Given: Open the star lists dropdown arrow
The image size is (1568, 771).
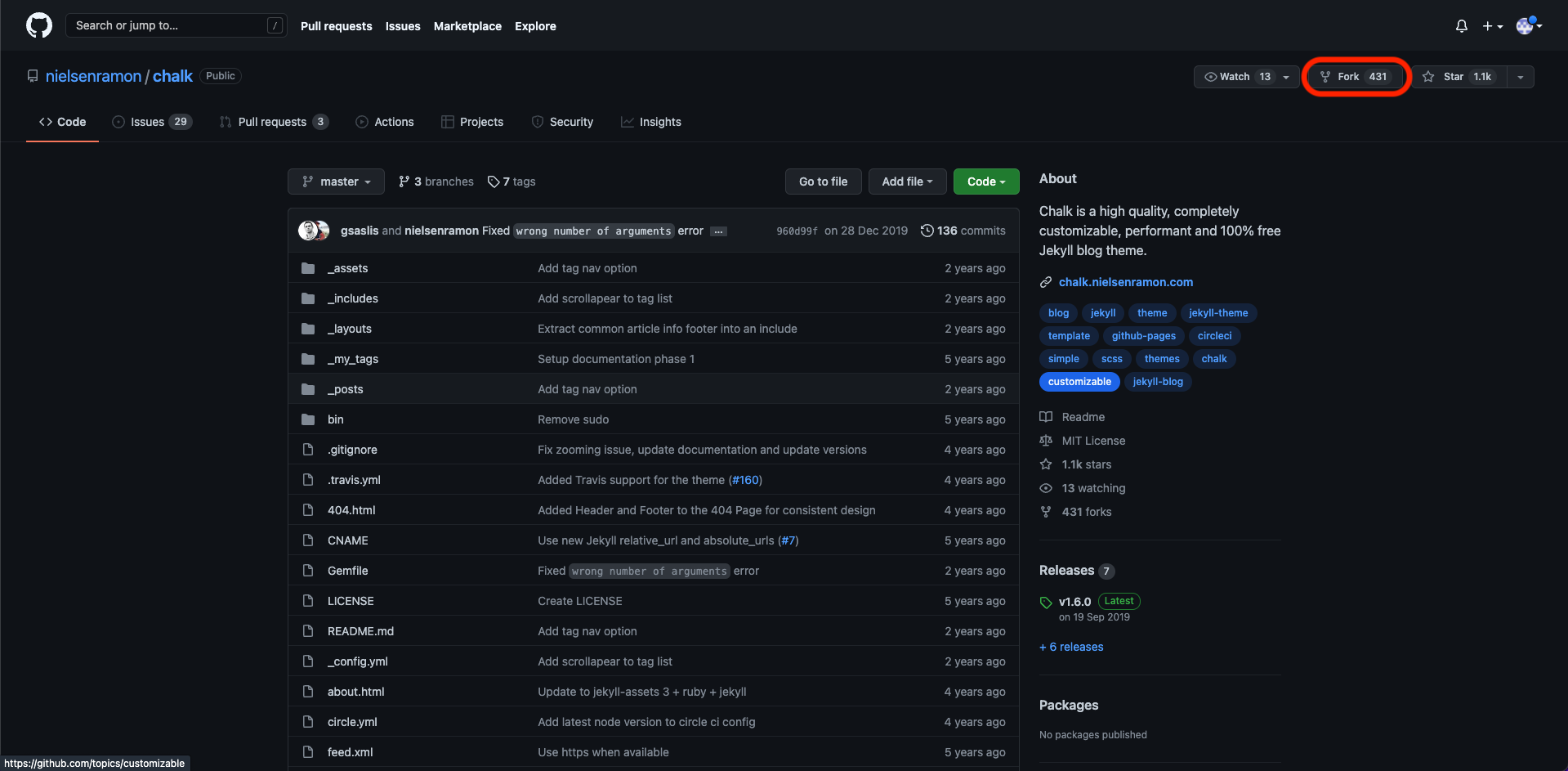Looking at the screenshot, I should click(1521, 77).
